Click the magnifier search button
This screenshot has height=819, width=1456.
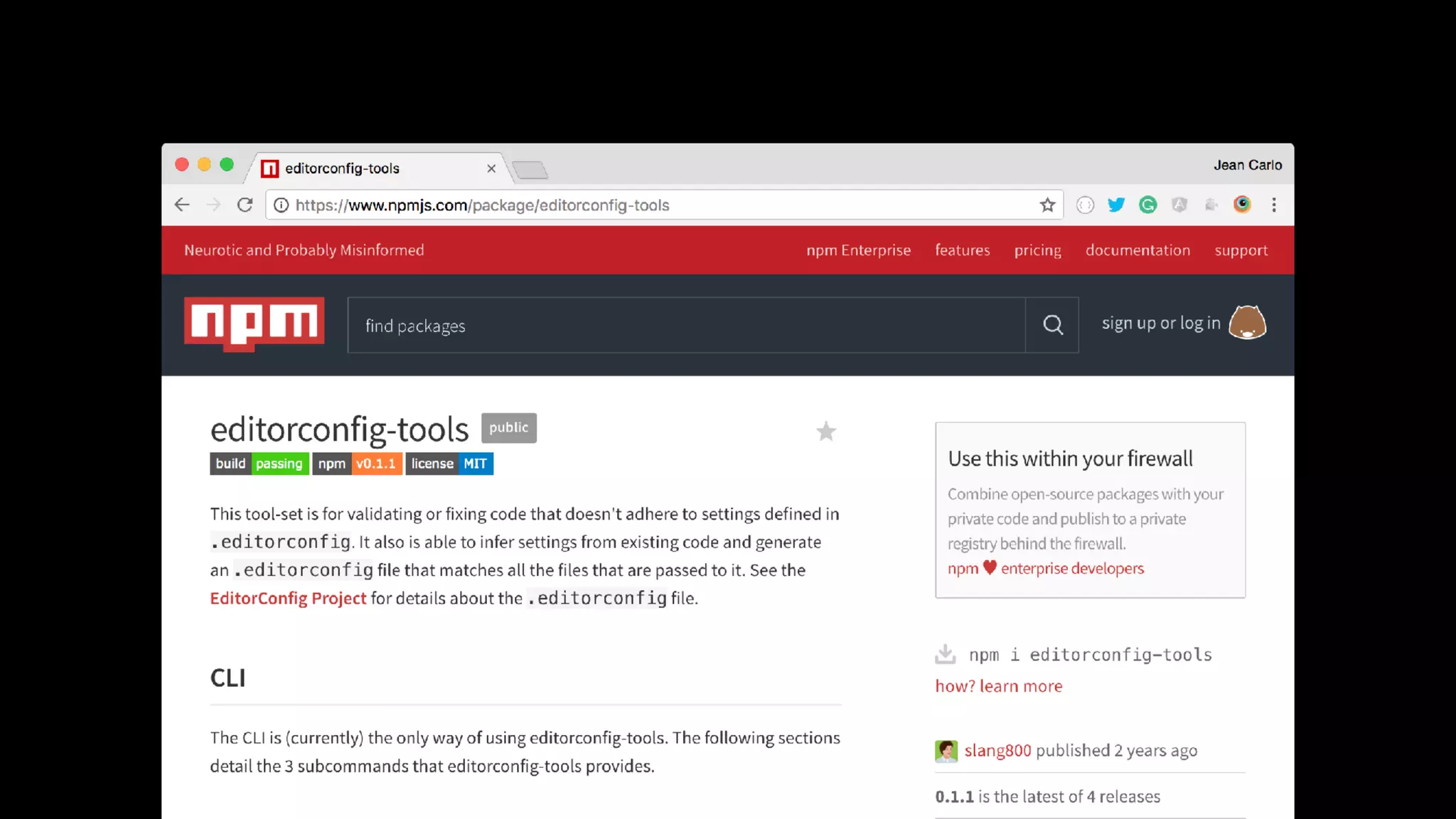[x=1052, y=325]
